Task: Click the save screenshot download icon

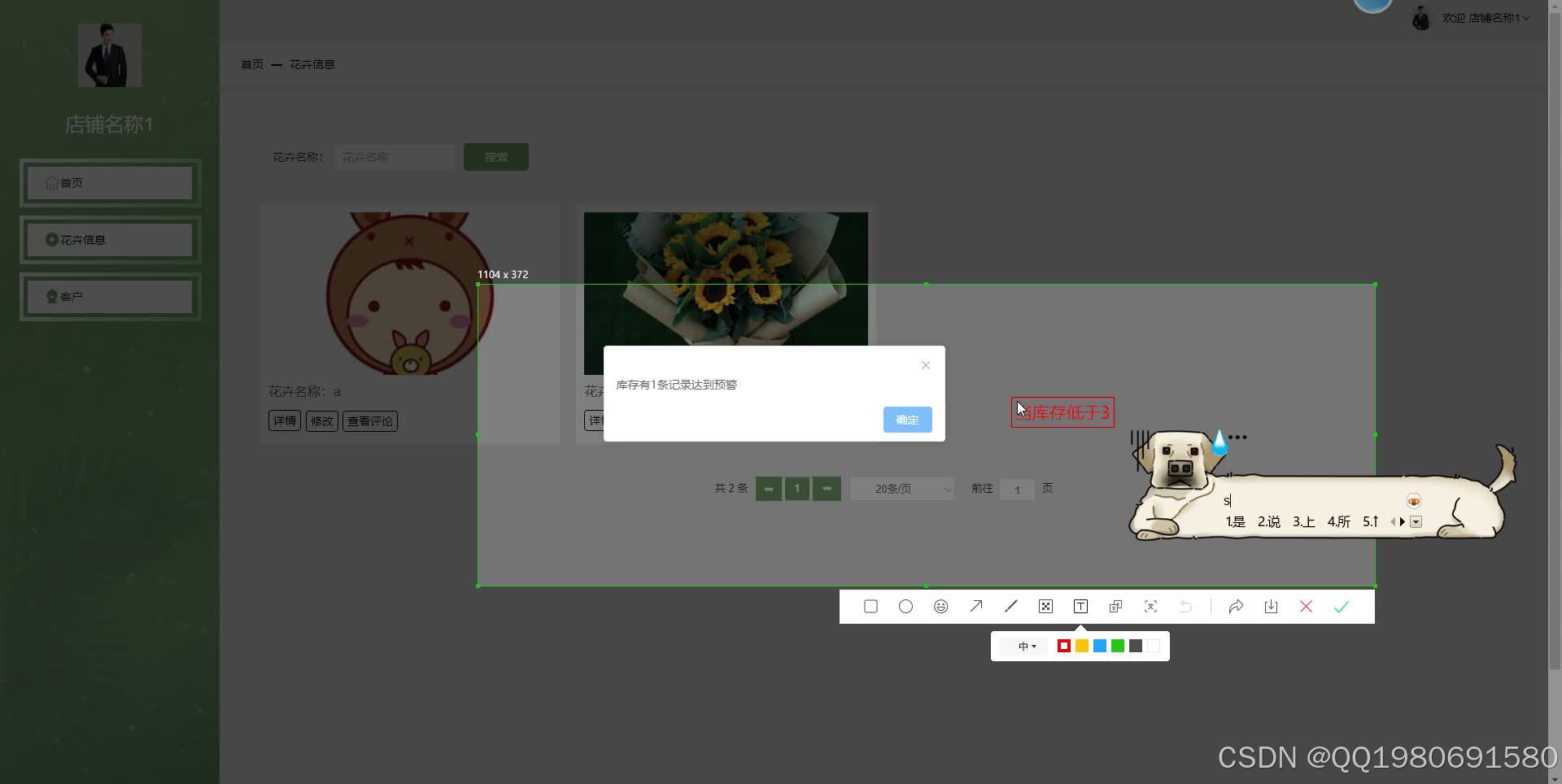Action: click(1272, 606)
